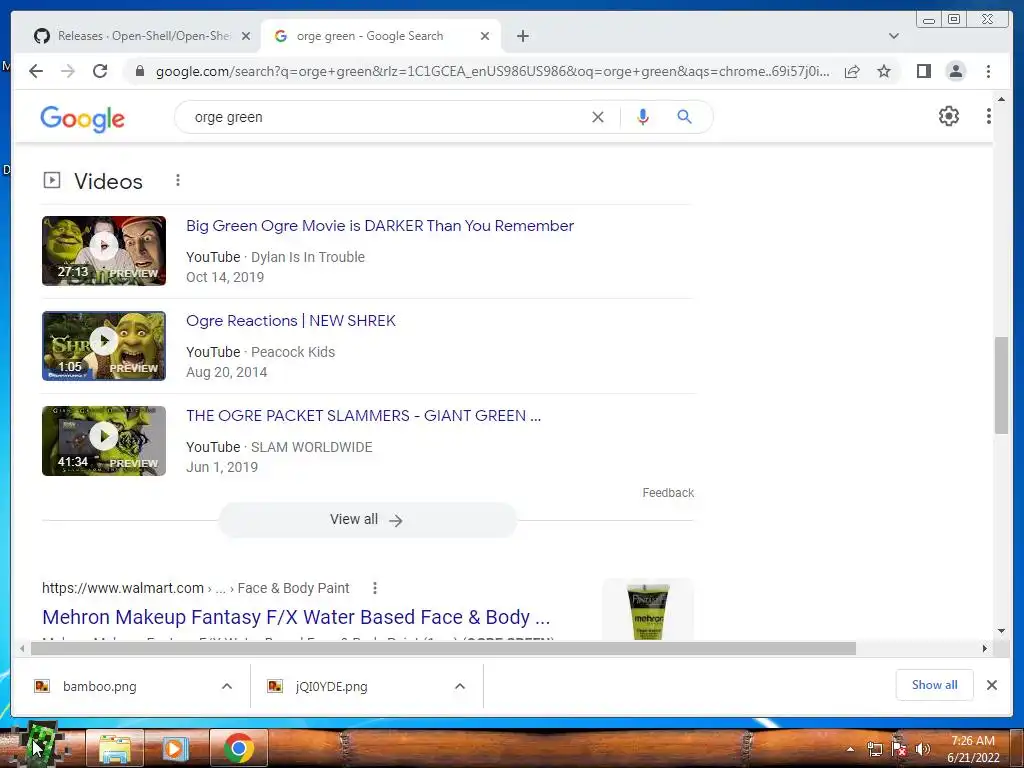This screenshot has height=768, width=1024.
Task: Open the Chrome side panel
Action: pos(924,71)
